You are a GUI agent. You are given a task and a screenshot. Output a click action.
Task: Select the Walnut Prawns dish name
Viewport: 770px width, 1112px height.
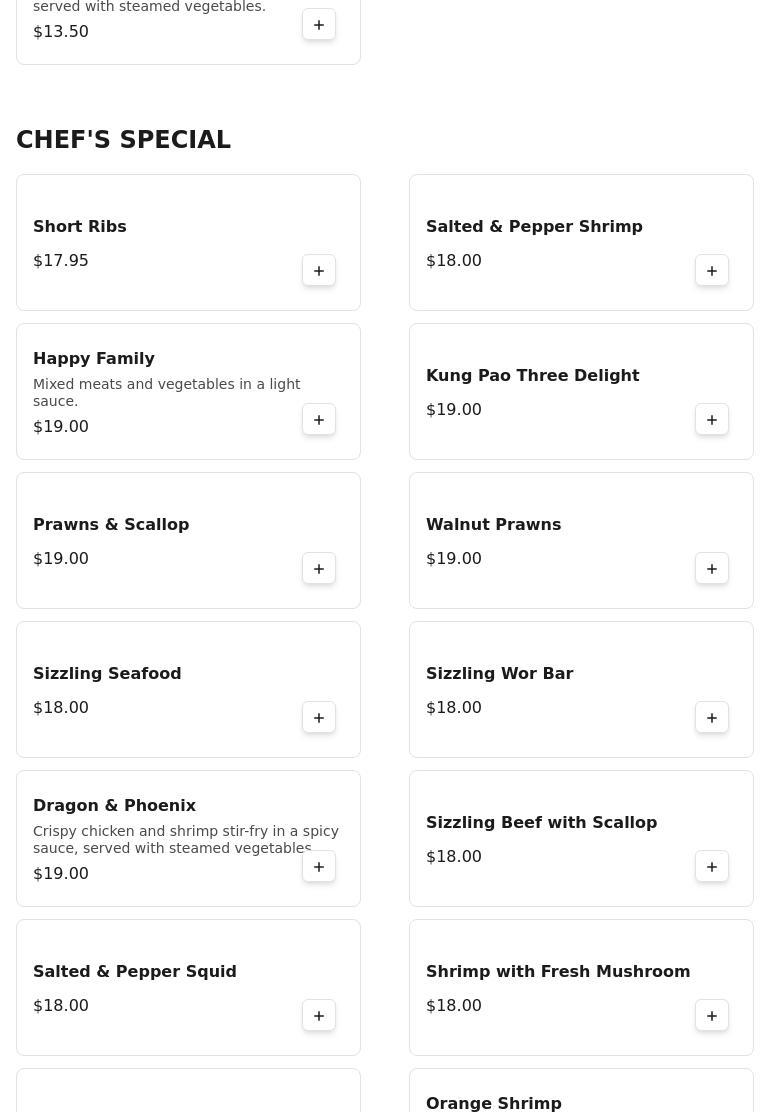click(x=493, y=525)
